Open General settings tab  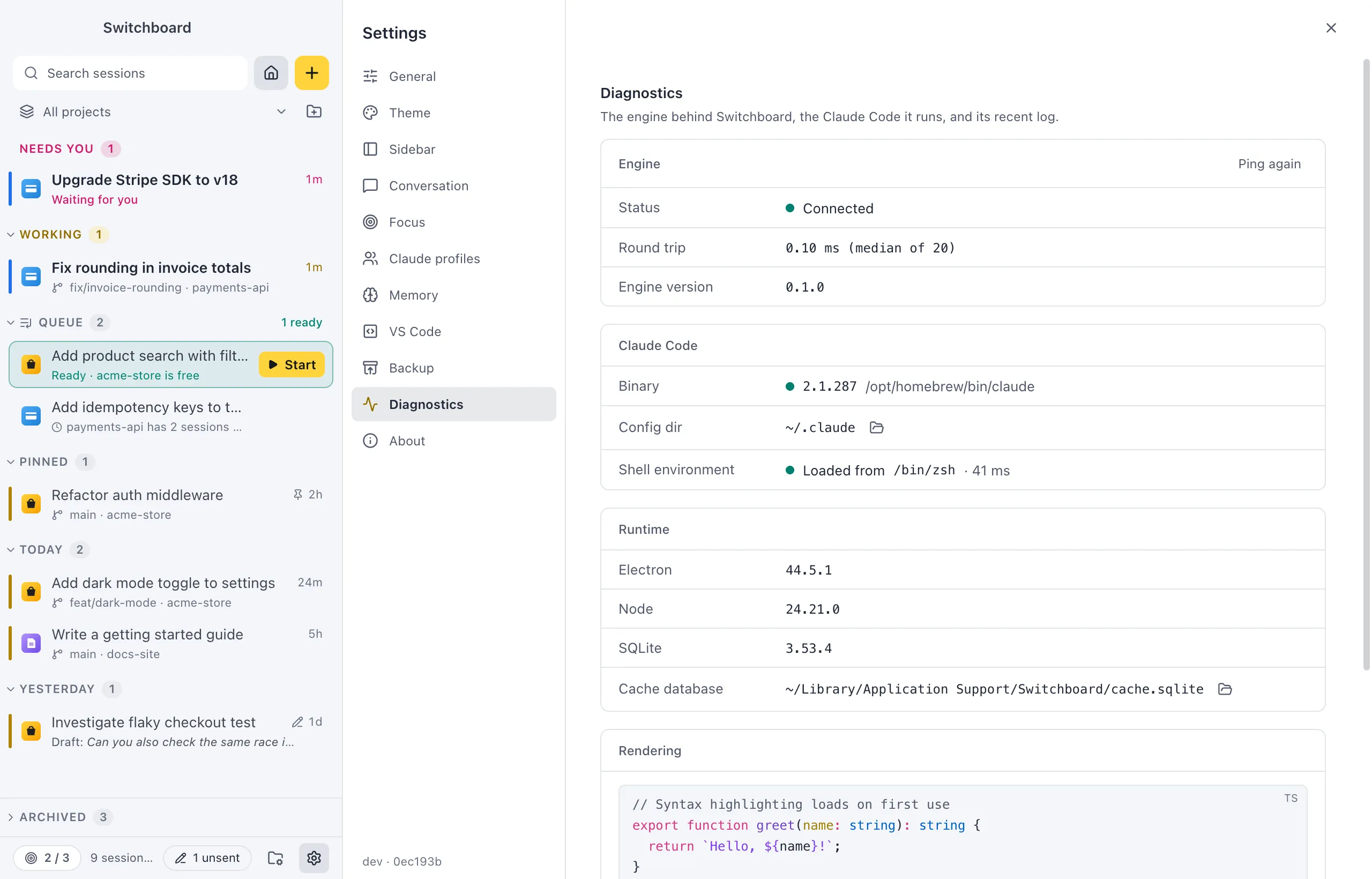pos(454,76)
